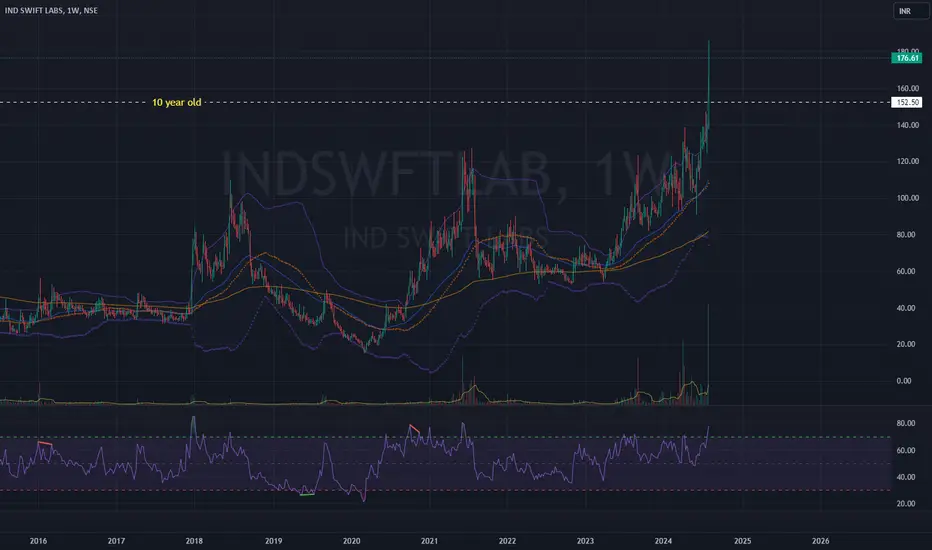The width and height of the screenshot is (932, 550).
Task: Click the INR currency button
Action: point(909,11)
